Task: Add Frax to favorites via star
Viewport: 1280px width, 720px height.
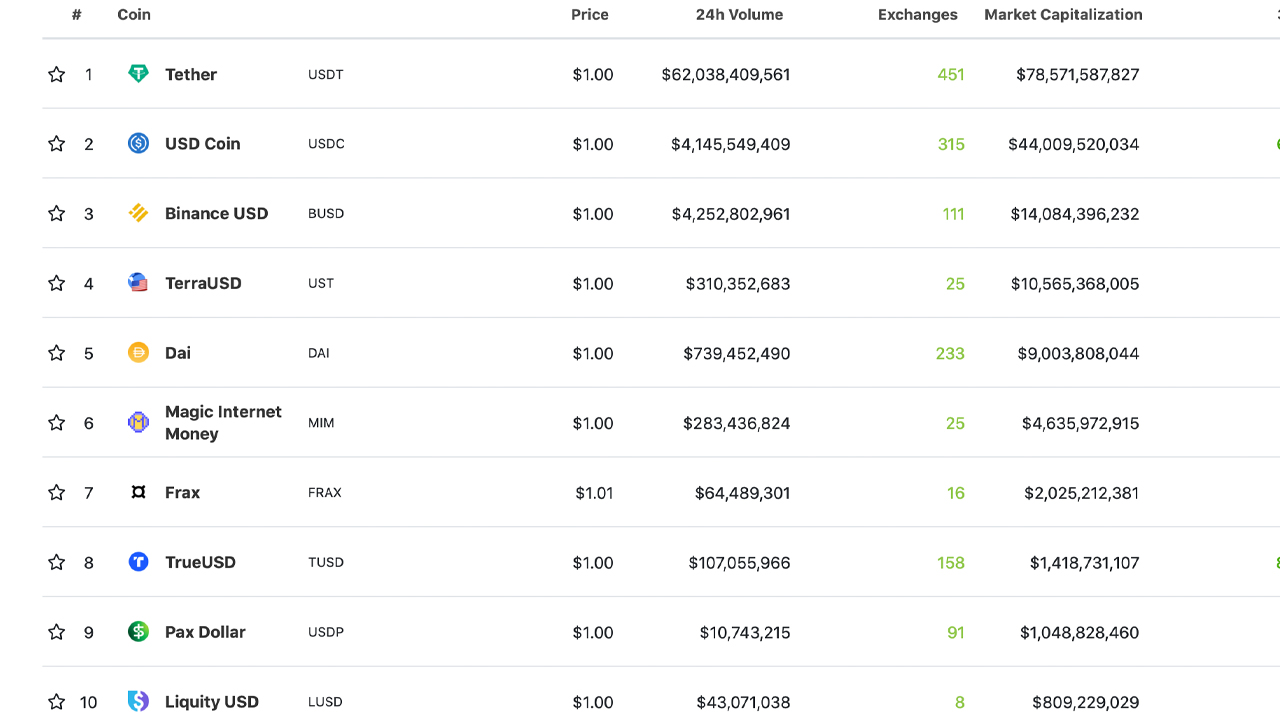Action: pos(56,492)
